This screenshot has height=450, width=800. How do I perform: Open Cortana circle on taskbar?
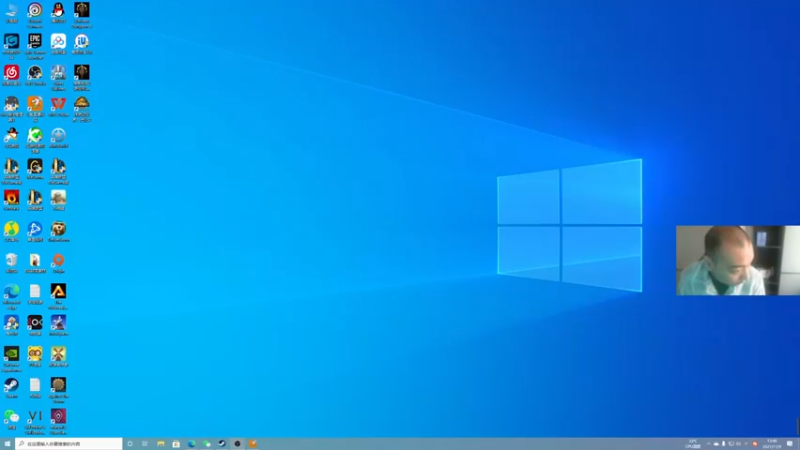click(x=130, y=444)
